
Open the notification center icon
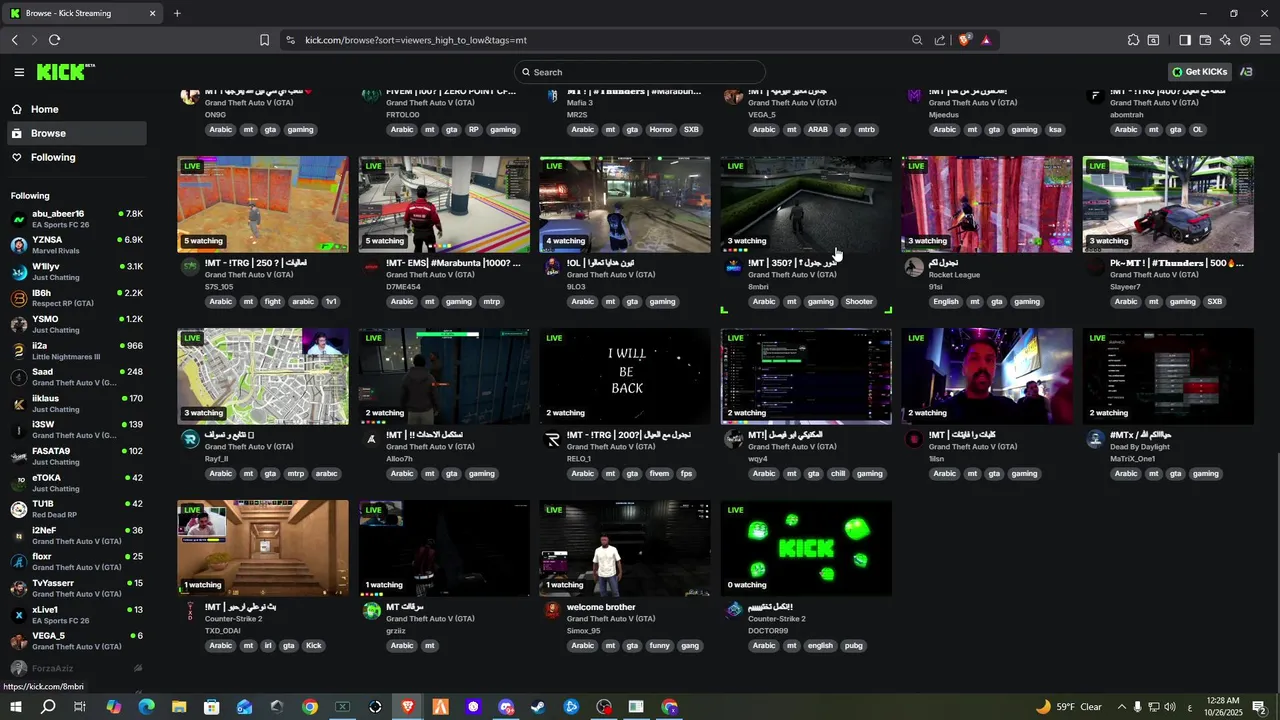coord(1259,707)
